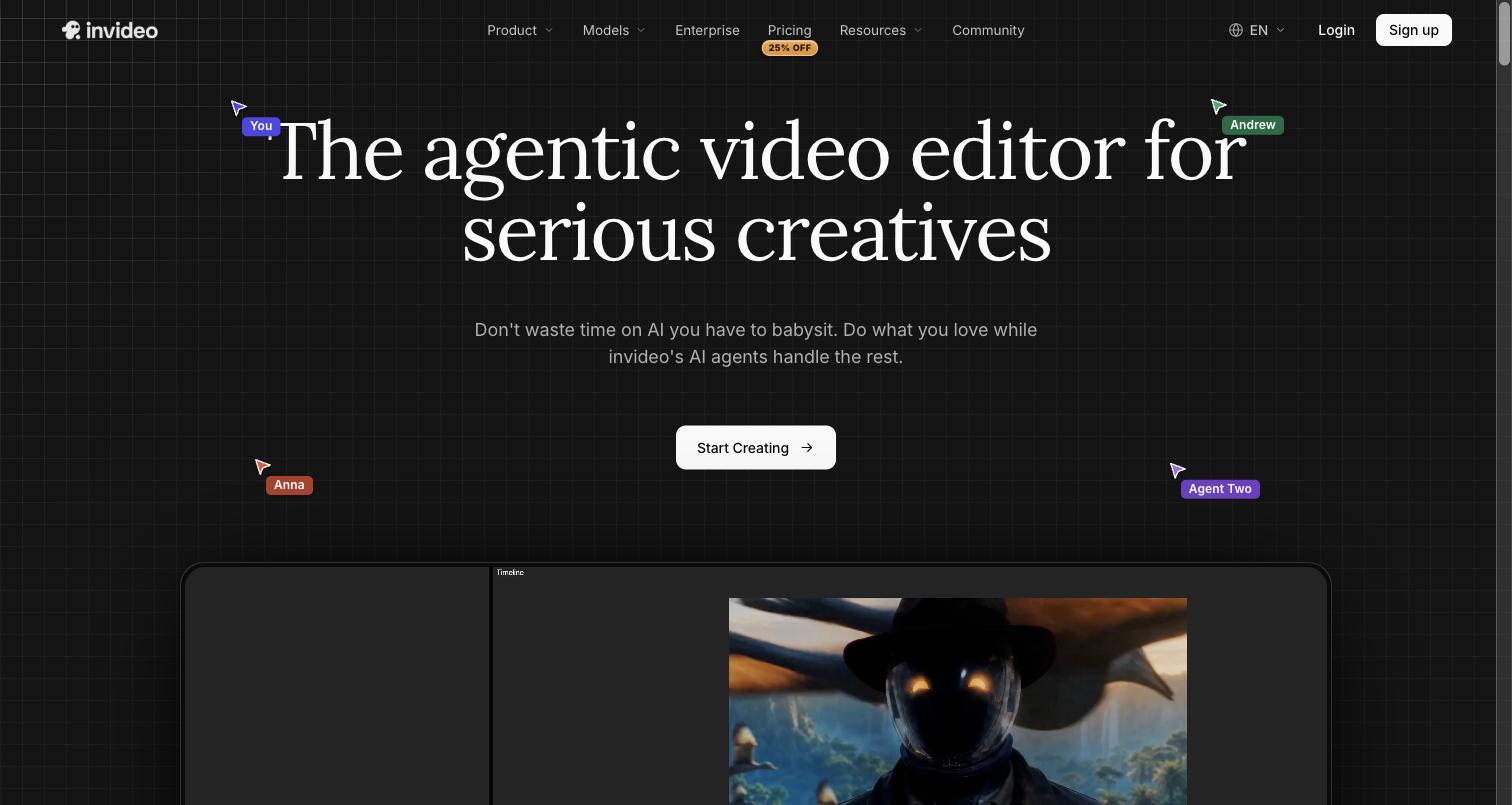Viewport: 1512px width, 805px height.
Task: Click the Anna cursor label
Action: [289, 485]
